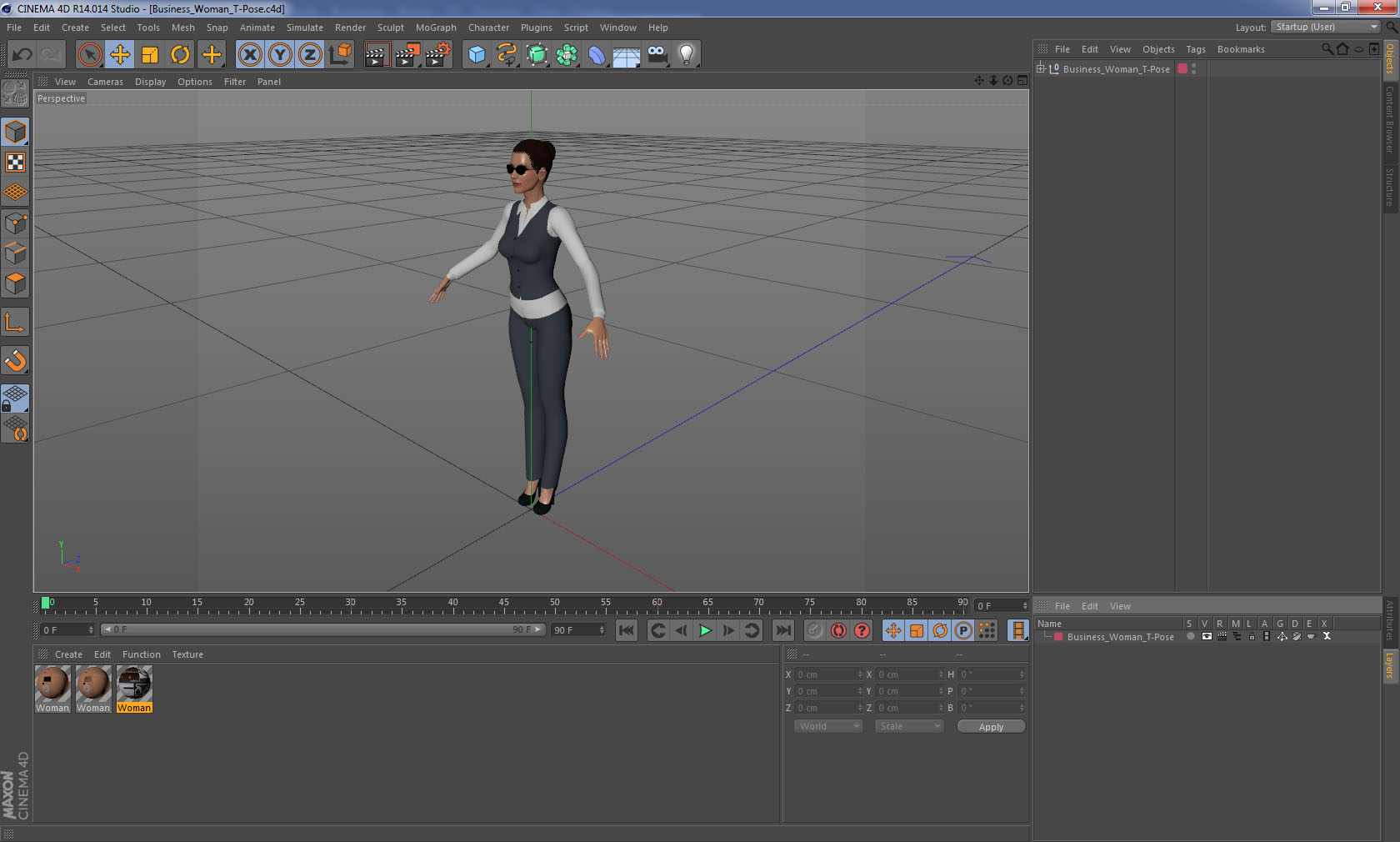The width and height of the screenshot is (1400, 842).
Task: Expand Business_Woman_T-Pose object tree
Action: click(x=1041, y=68)
